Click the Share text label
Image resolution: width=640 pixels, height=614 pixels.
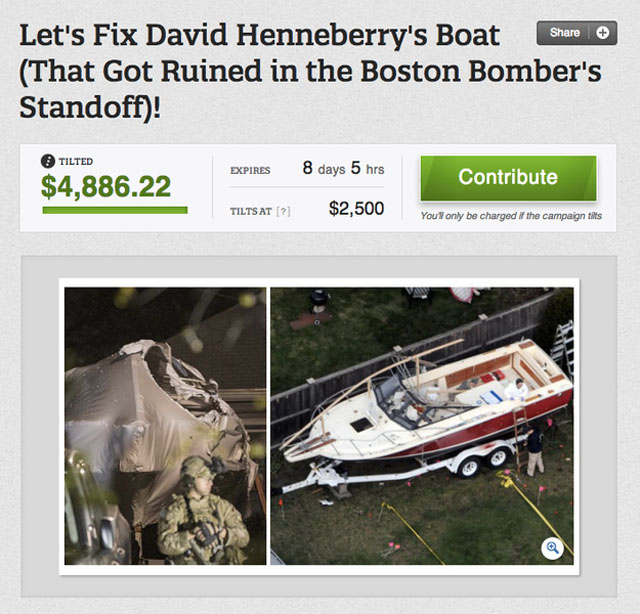coord(565,32)
